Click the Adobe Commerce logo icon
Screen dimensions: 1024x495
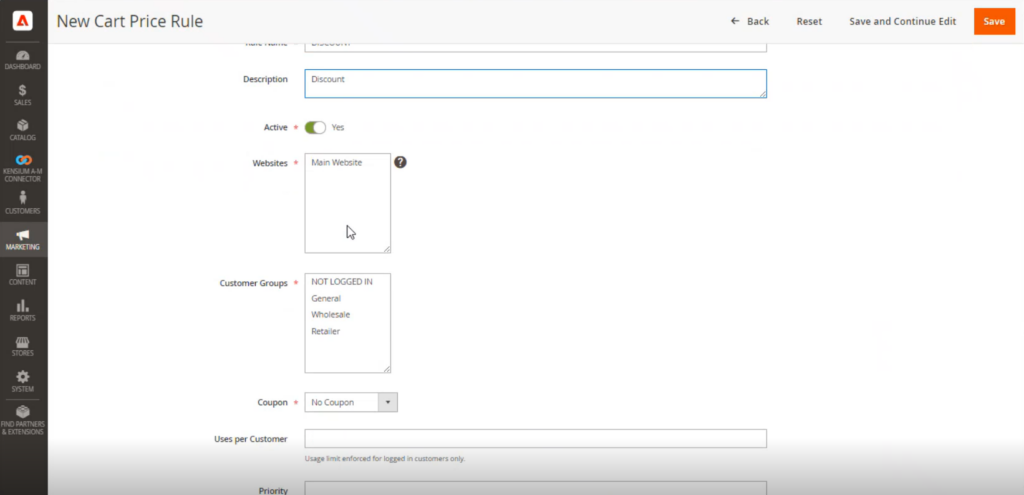pyautogui.click(x=23, y=22)
